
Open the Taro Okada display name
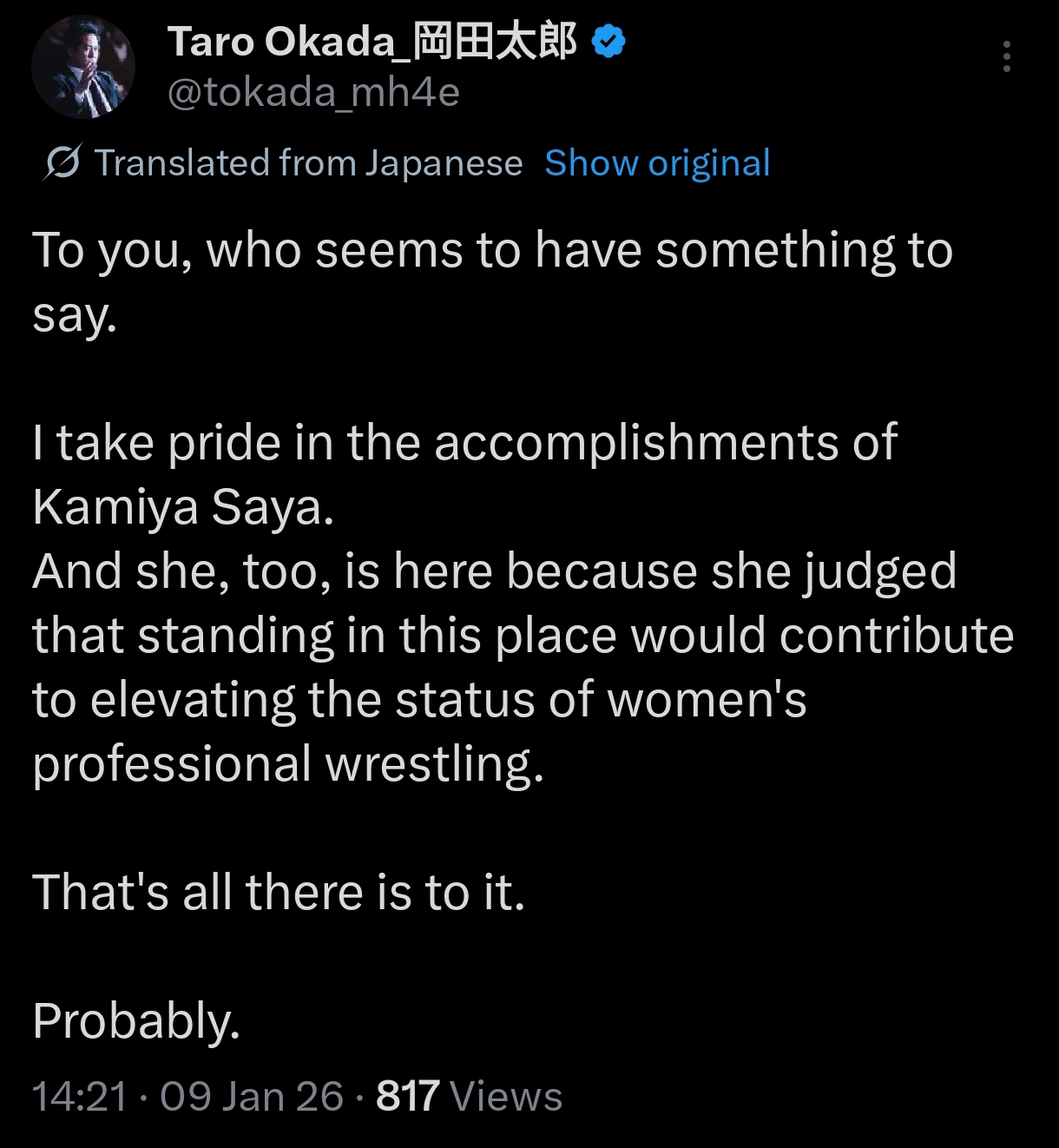pos(372,41)
